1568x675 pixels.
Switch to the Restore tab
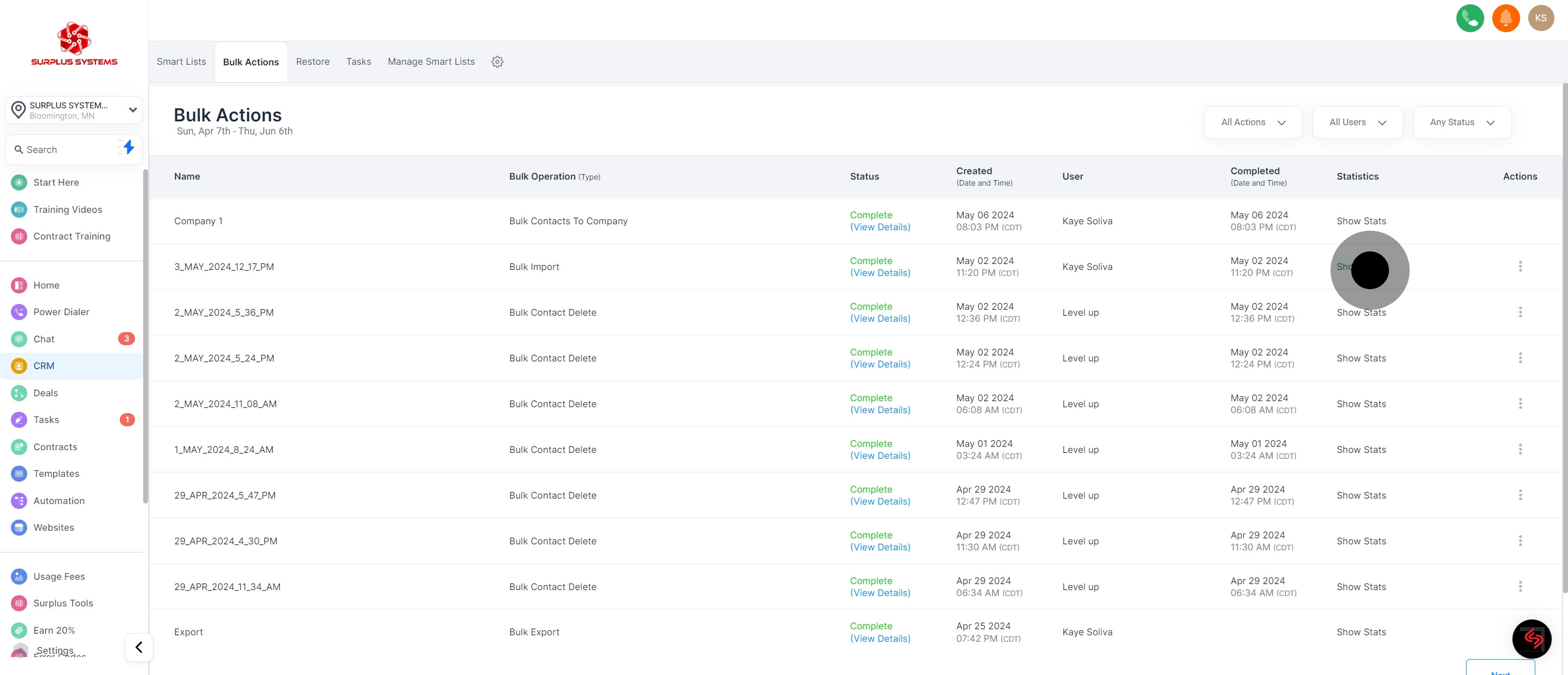[x=313, y=61]
